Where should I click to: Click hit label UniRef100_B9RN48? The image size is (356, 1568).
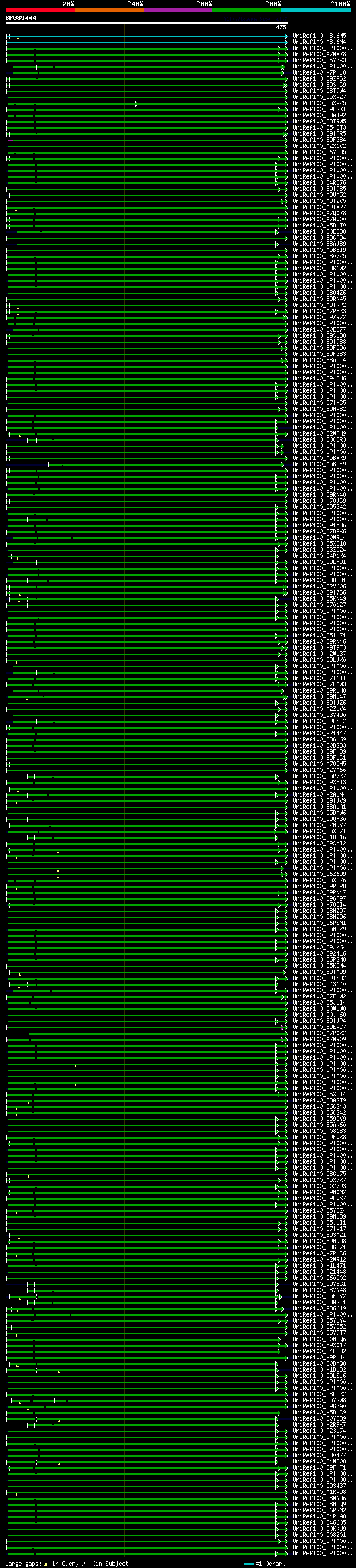(x=319, y=495)
